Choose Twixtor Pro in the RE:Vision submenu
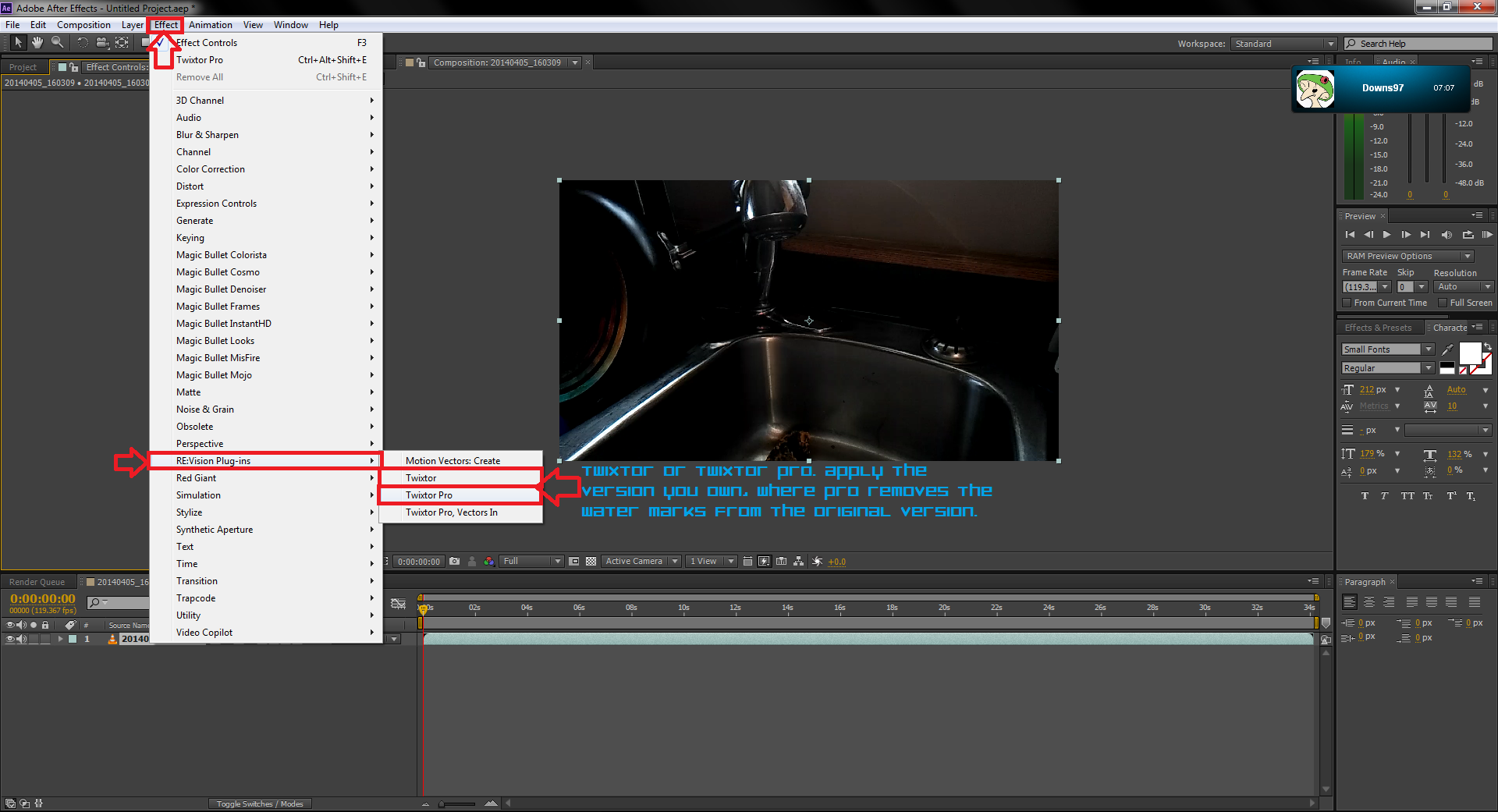Viewport: 1498px width, 812px height. point(460,495)
